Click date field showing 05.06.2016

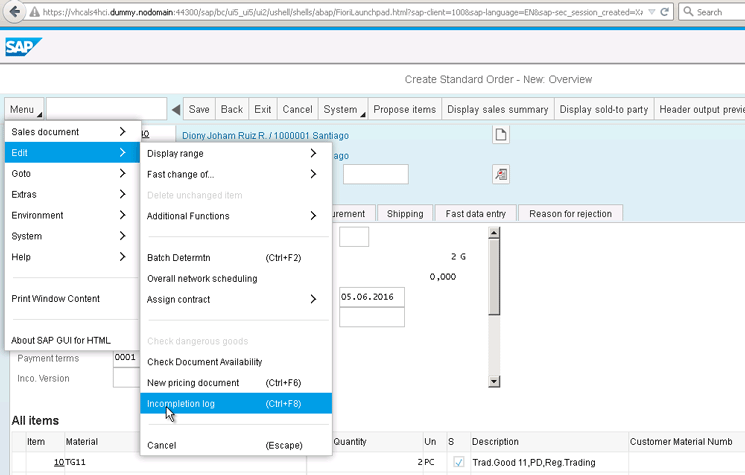coord(372,297)
